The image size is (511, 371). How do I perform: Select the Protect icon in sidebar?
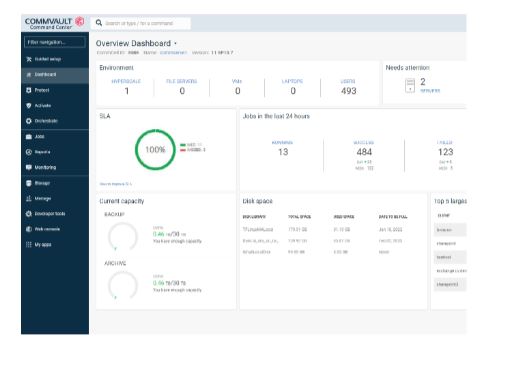[29, 90]
